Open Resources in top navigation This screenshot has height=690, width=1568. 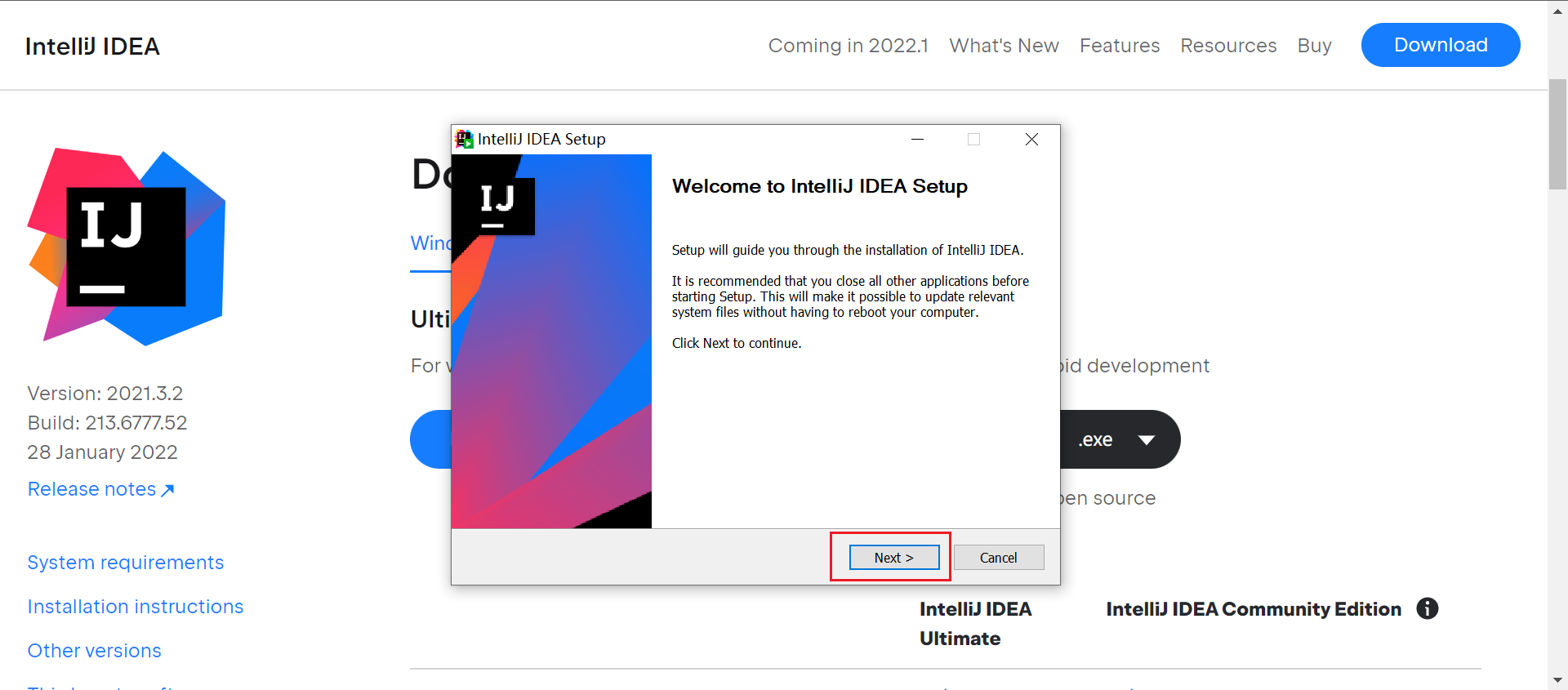(1228, 46)
